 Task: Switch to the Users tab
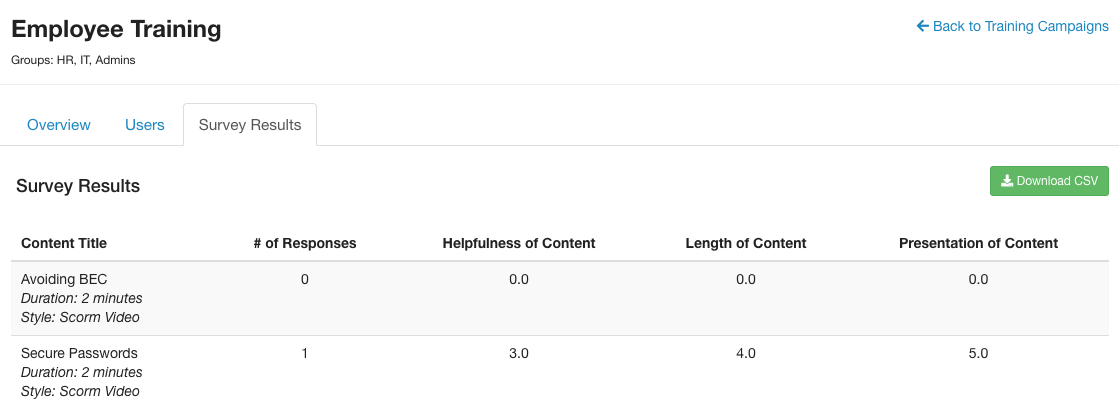[x=145, y=125]
